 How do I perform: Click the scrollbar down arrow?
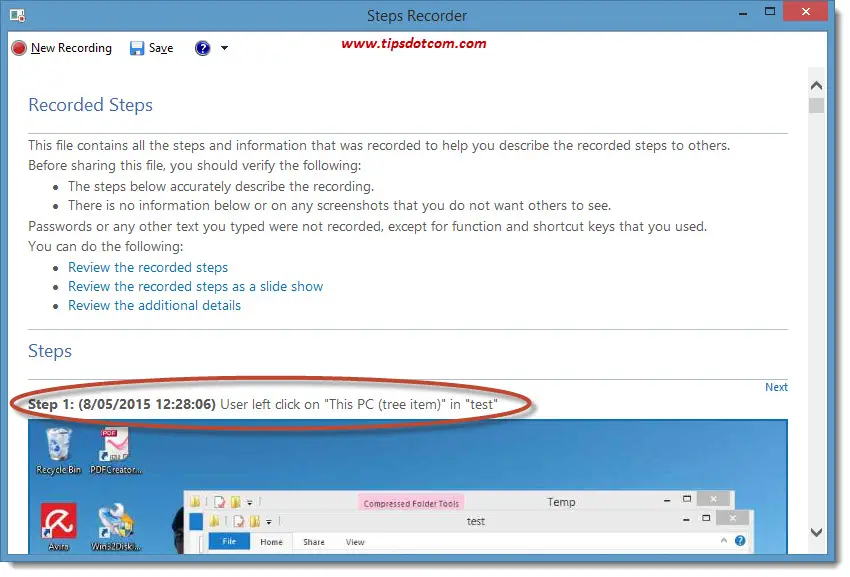click(x=816, y=533)
